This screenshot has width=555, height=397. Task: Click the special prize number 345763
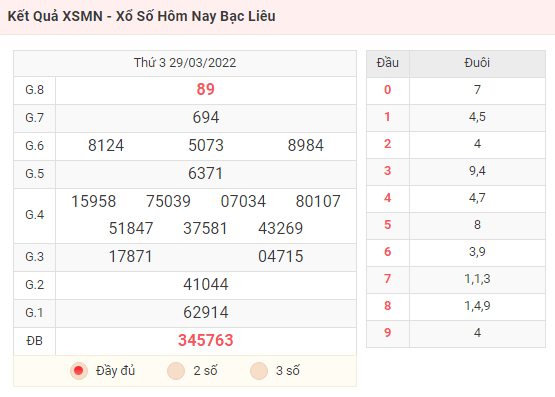point(206,340)
